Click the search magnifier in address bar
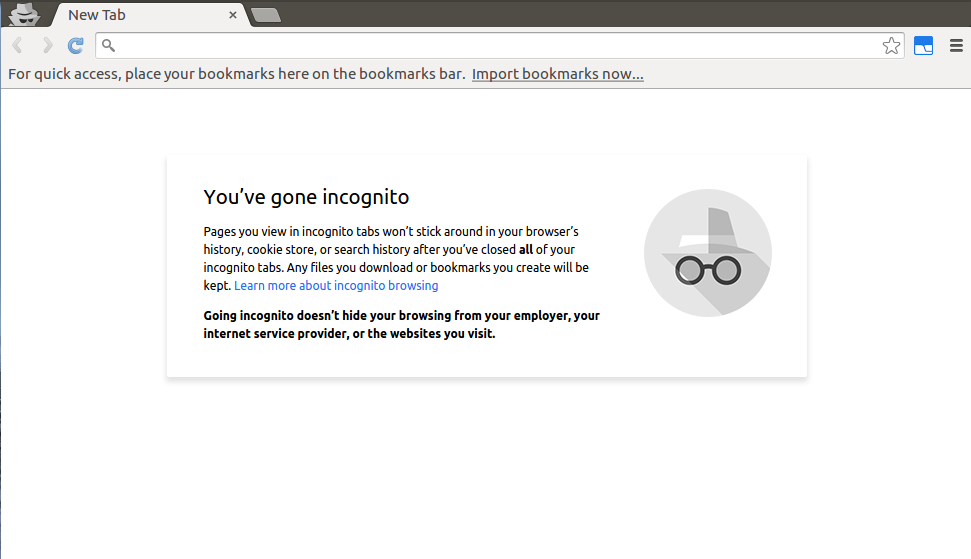 pyautogui.click(x=108, y=45)
